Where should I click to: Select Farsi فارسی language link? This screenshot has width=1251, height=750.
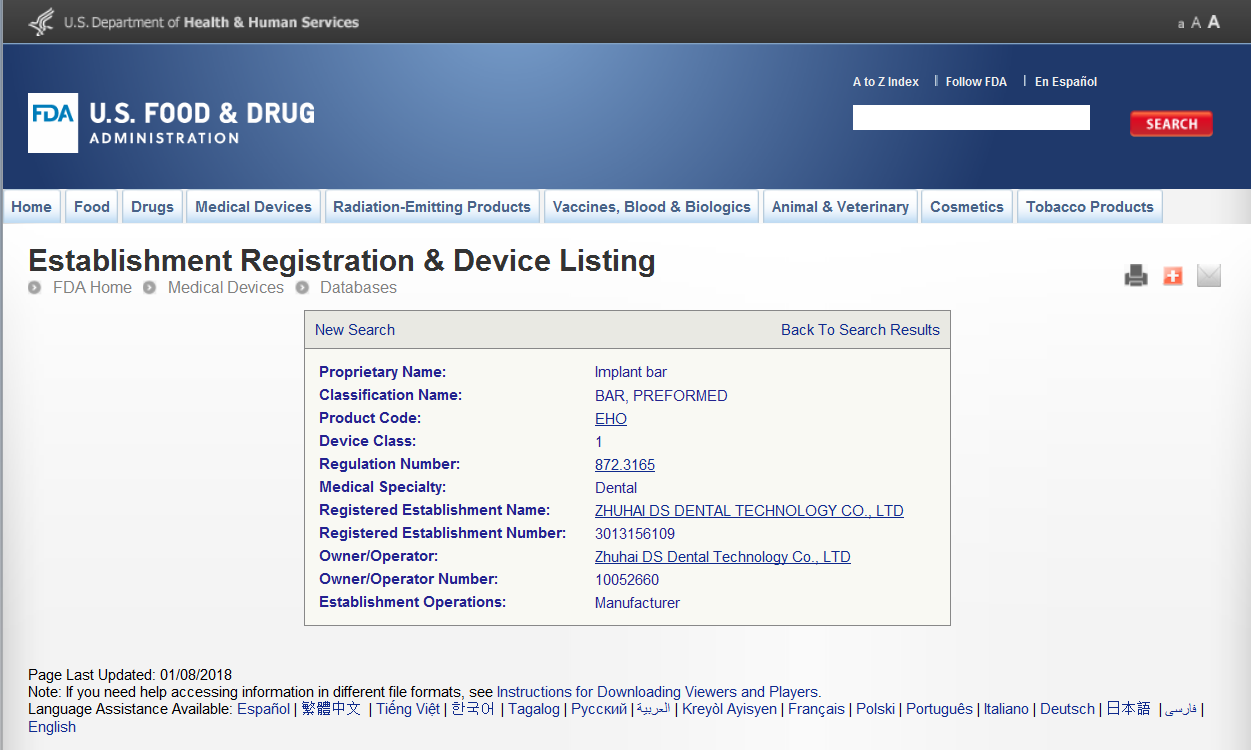click(1181, 709)
